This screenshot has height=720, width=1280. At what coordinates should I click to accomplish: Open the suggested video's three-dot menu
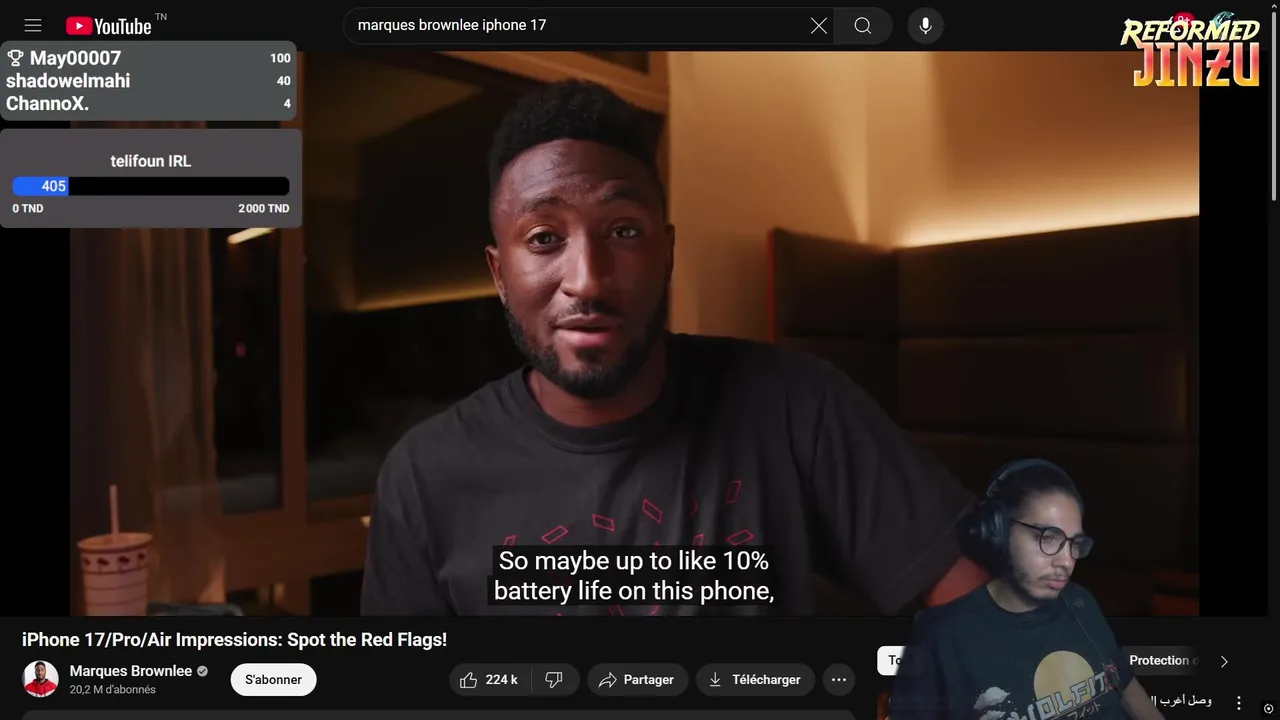click(x=1239, y=703)
